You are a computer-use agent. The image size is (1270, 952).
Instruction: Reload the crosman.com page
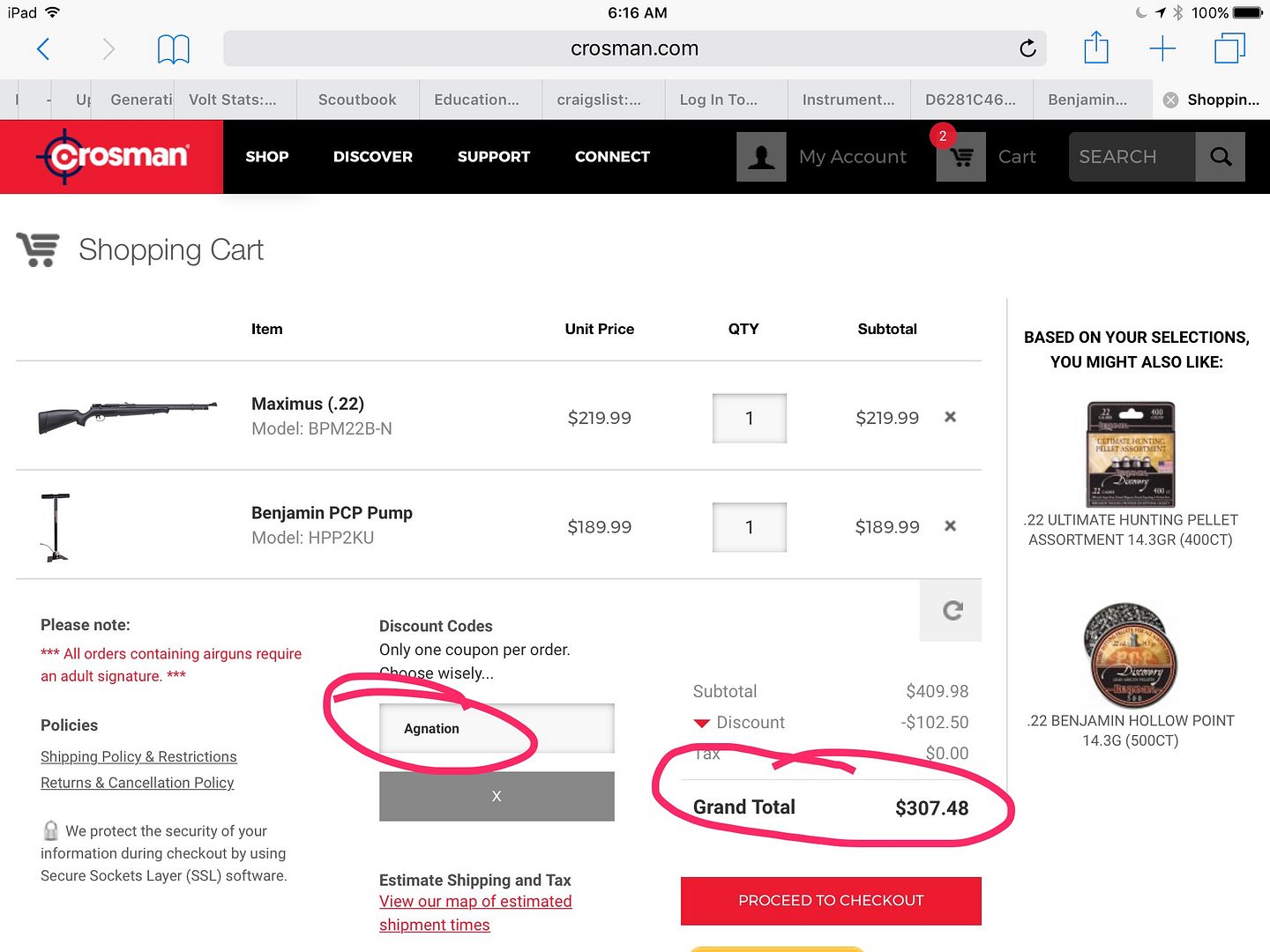click(x=1027, y=48)
